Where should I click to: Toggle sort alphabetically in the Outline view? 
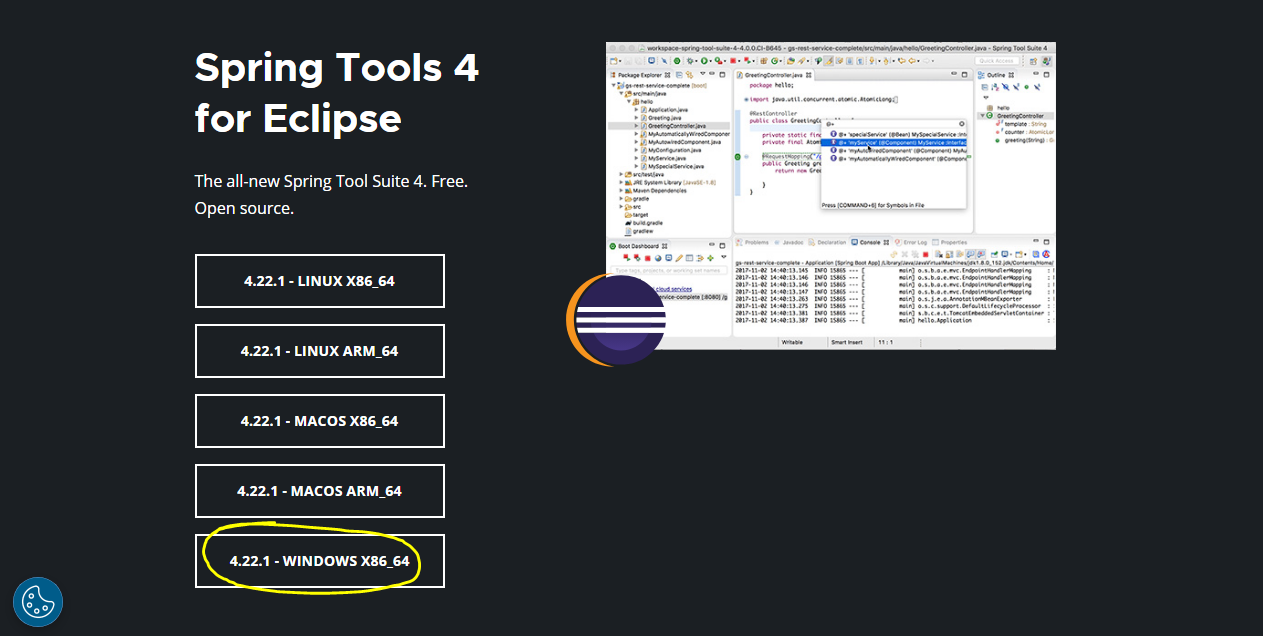pos(995,85)
